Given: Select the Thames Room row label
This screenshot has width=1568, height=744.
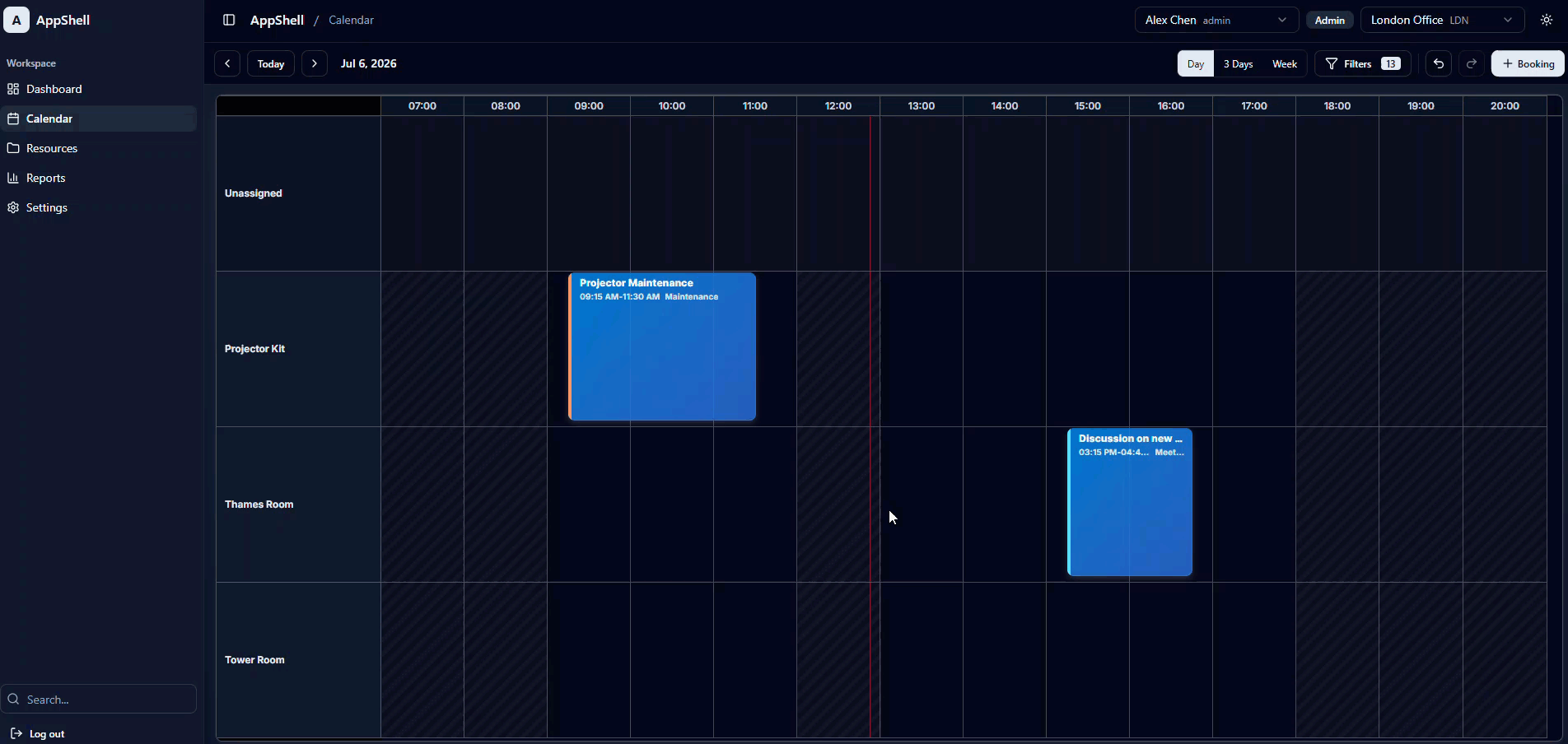Looking at the screenshot, I should pos(259,505).
